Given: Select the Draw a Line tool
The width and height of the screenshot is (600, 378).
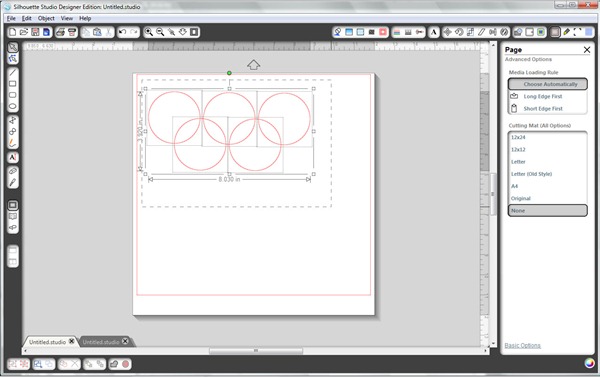Looking at the screenshot, I should tap(13, 72).
